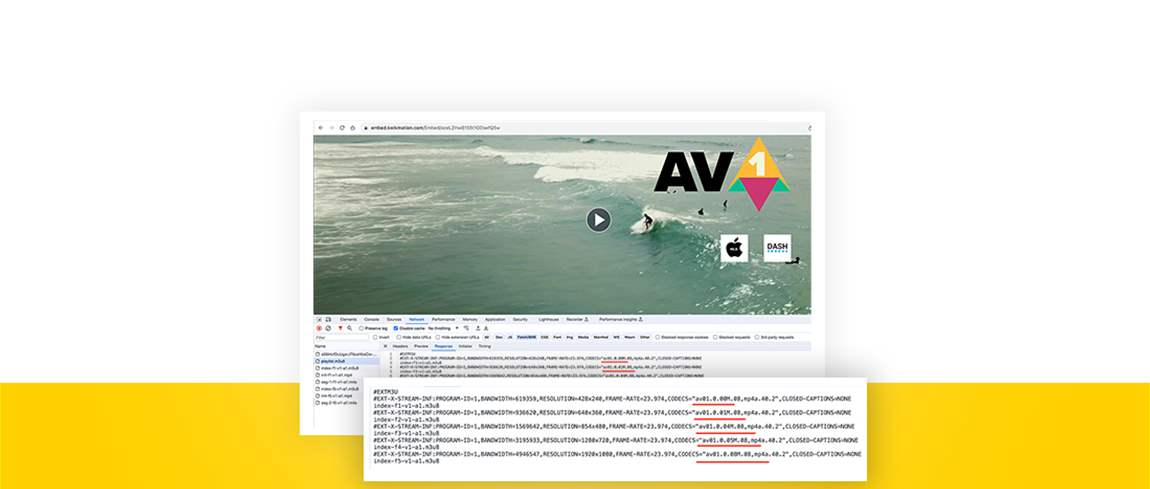The height and width of the screenshot is (489, 1150).
Task: Select the CSS type filter
Action: pos(544,337)
